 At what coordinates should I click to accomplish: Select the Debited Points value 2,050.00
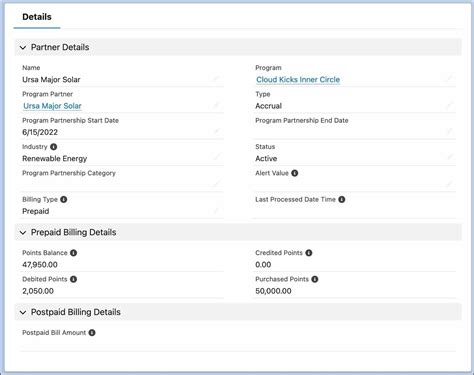click(38, 291)
